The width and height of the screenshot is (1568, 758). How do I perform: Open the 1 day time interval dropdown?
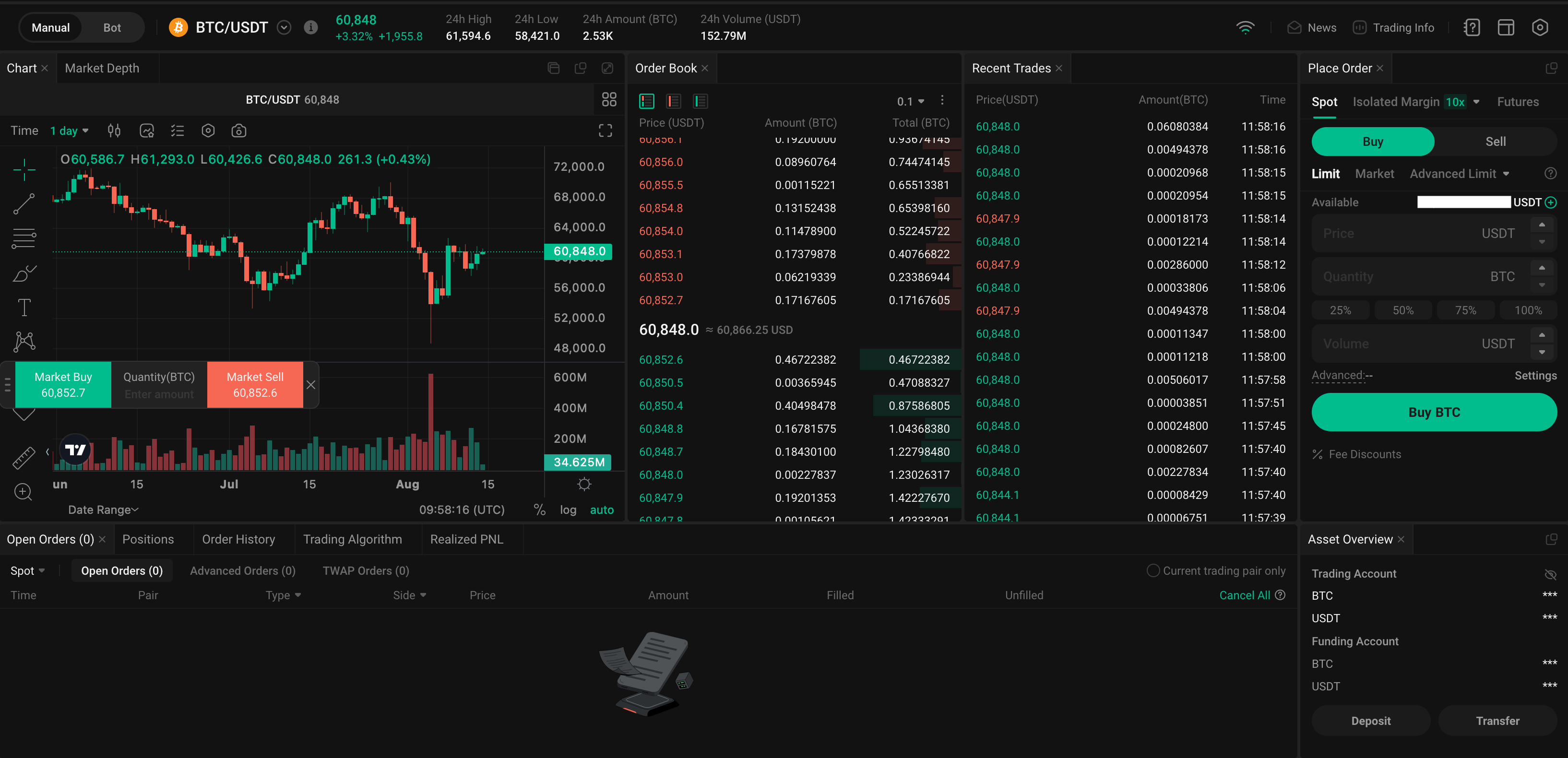70,130
